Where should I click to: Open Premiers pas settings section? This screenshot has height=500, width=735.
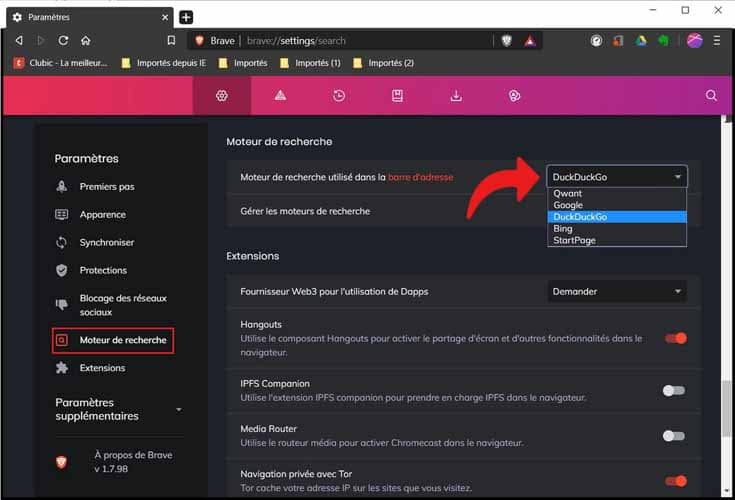click(95, 187)
